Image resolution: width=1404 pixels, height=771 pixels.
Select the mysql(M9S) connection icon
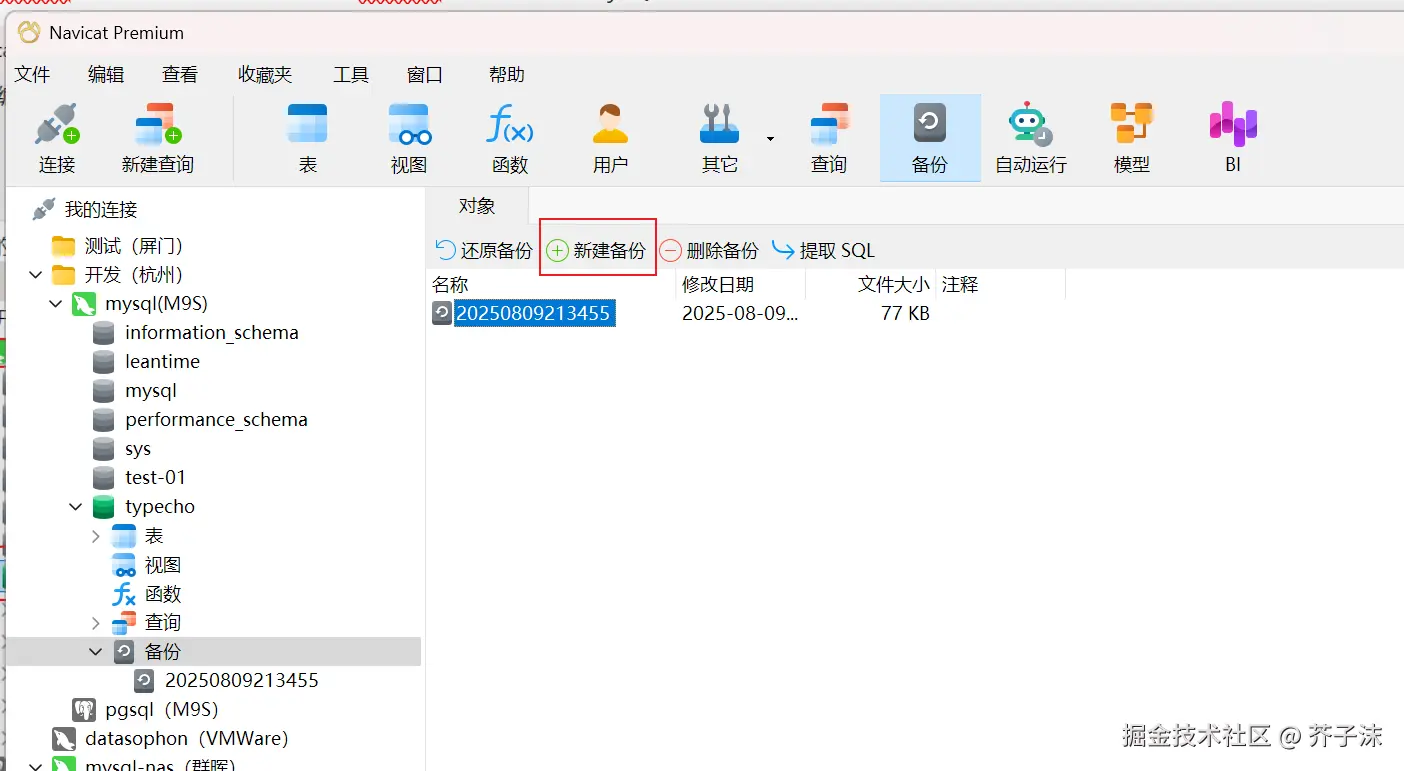coord(84,304)
